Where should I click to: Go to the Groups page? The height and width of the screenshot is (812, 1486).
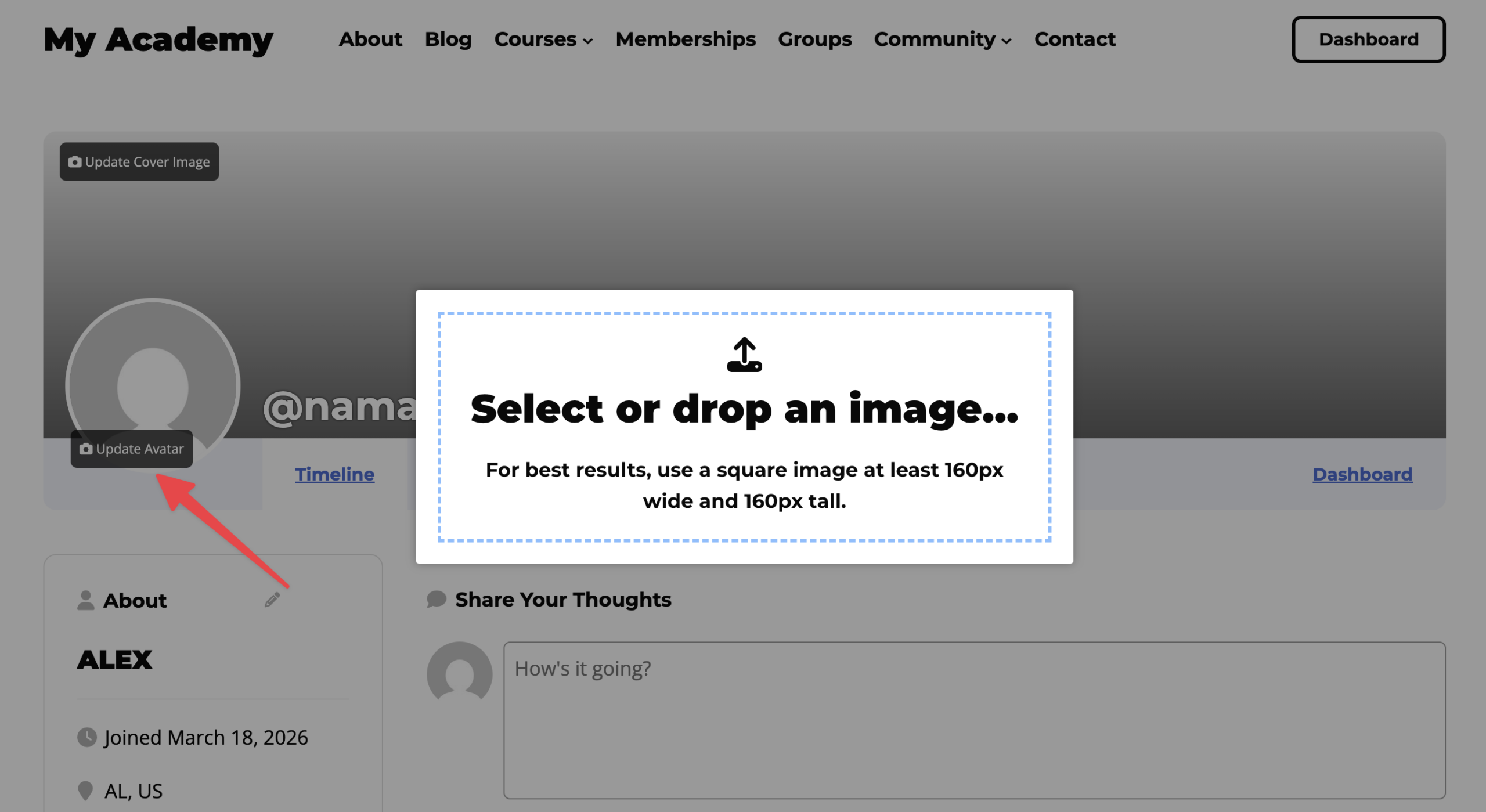pos(814,39)
